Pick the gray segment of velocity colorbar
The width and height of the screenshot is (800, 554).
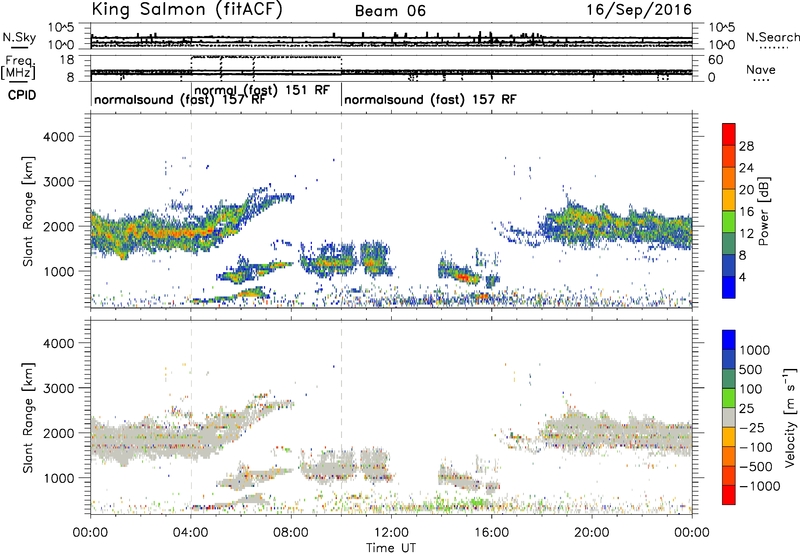click(x=729, y=417)
